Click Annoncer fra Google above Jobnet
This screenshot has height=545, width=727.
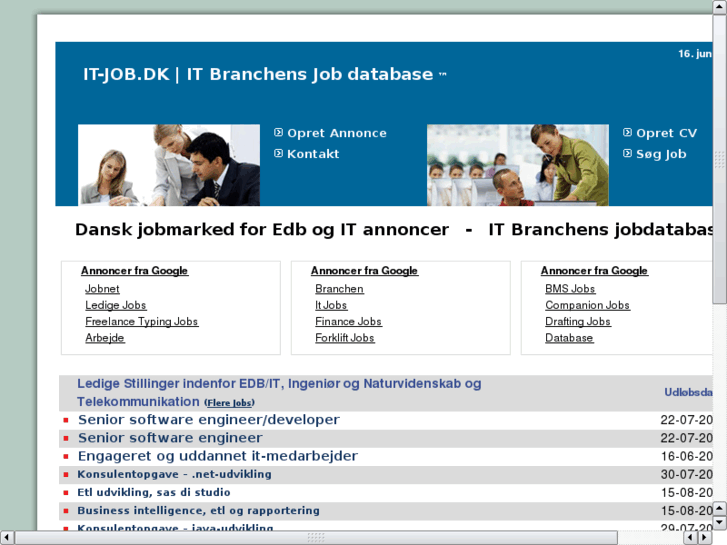134,271
